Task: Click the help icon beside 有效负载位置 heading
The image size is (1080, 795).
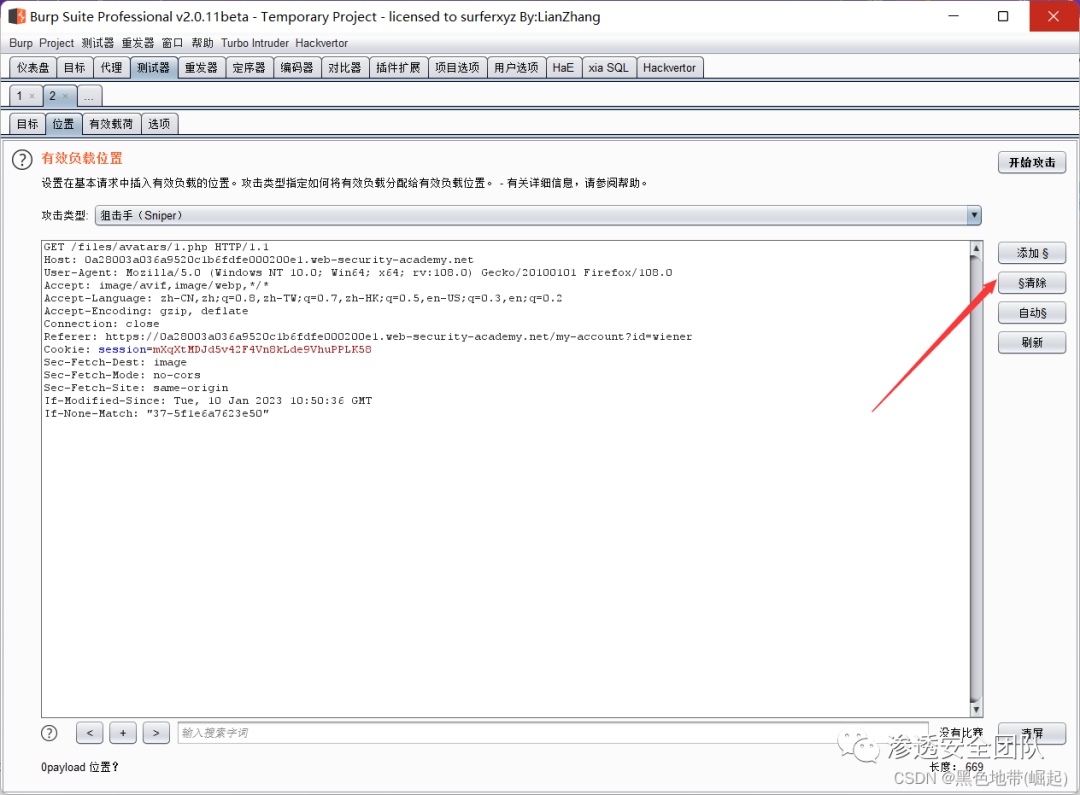Action: point(22,160)
